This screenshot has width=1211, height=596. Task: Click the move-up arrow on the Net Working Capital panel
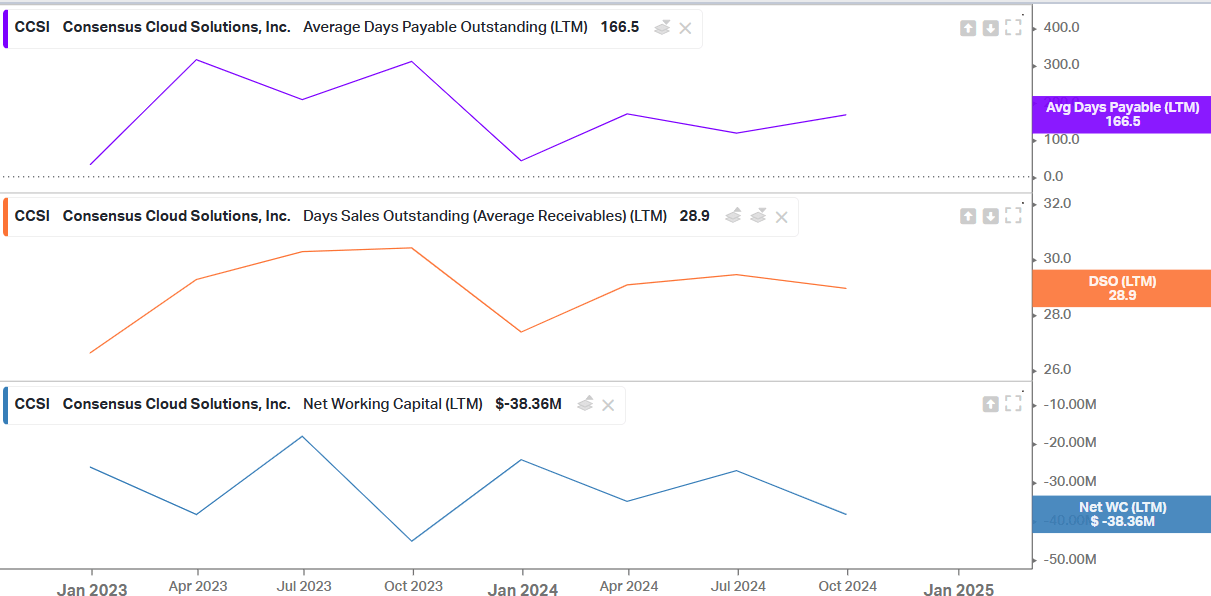point(990,403)
